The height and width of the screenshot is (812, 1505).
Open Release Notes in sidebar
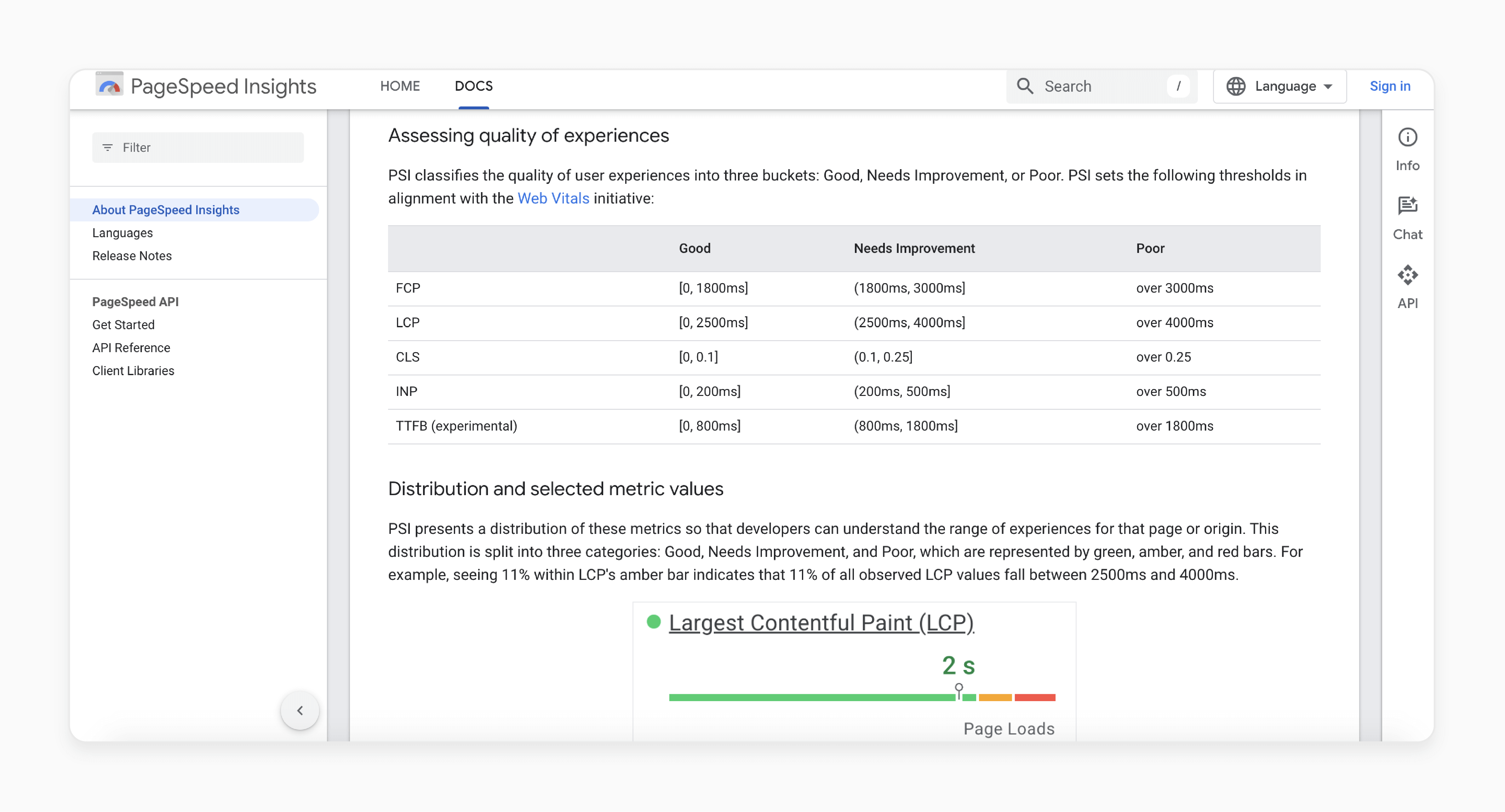[x=131, y=256]
